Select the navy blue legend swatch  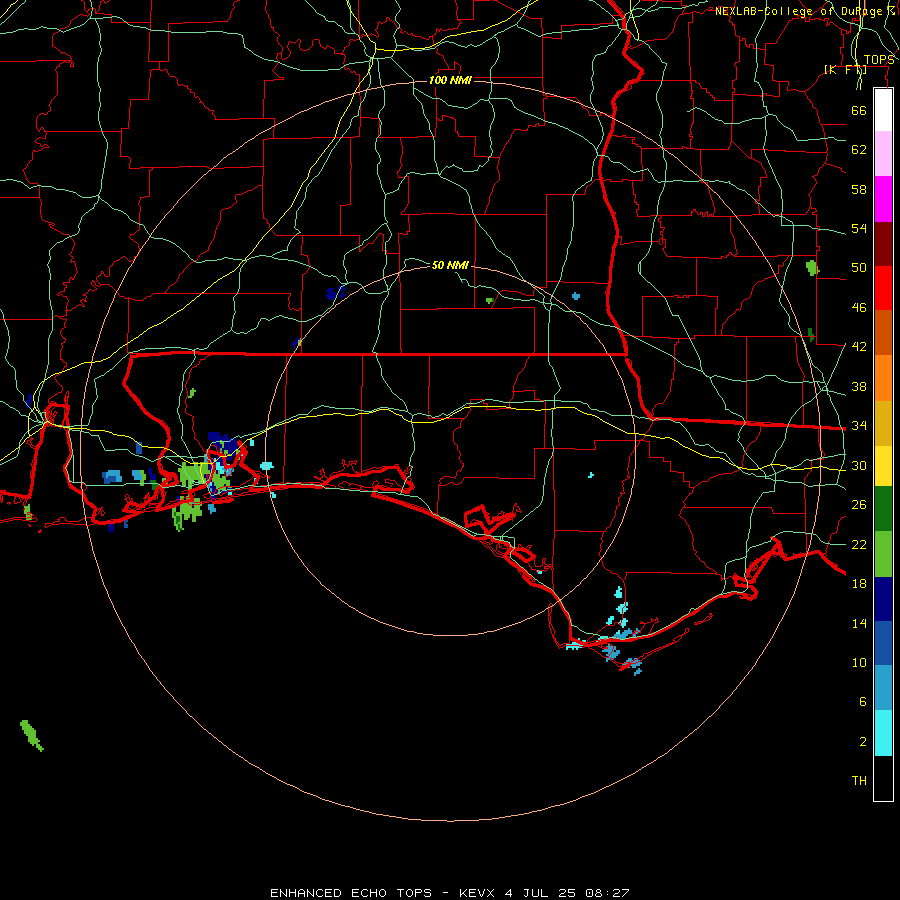point(883,599)
